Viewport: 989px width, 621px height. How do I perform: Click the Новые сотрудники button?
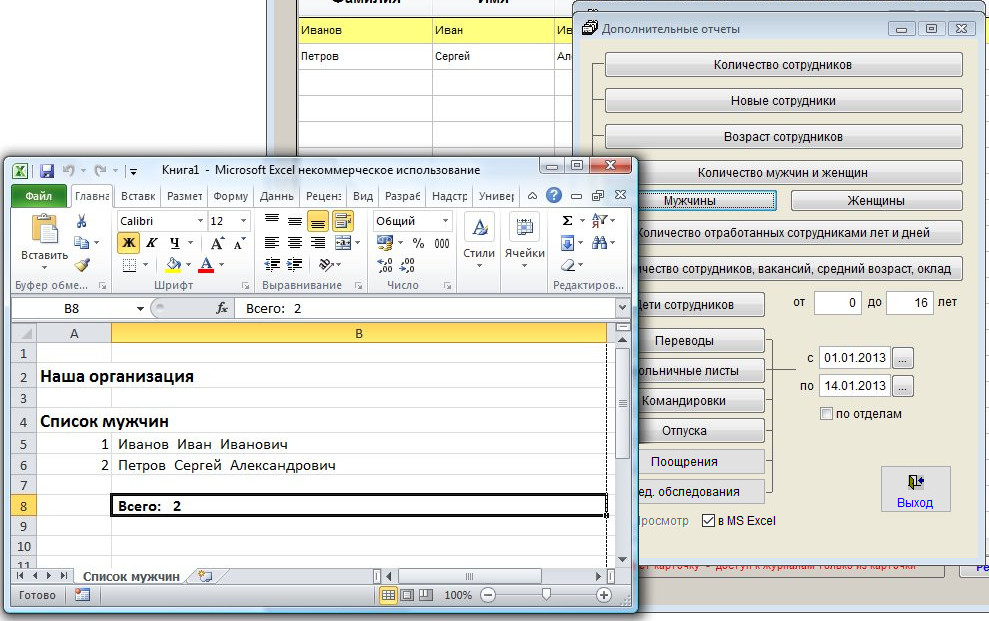click(x=783, y=101)
